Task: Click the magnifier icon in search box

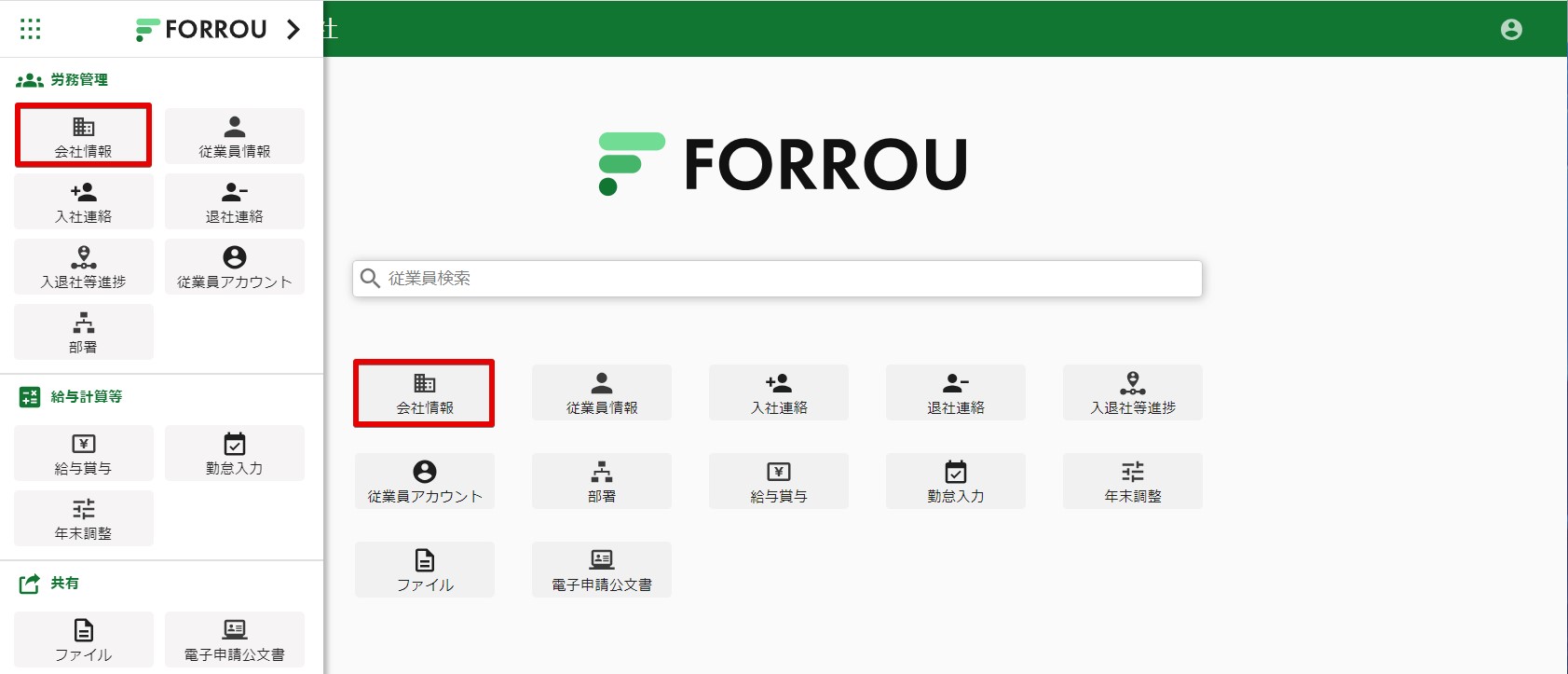Action: click(x=370, y=279)
